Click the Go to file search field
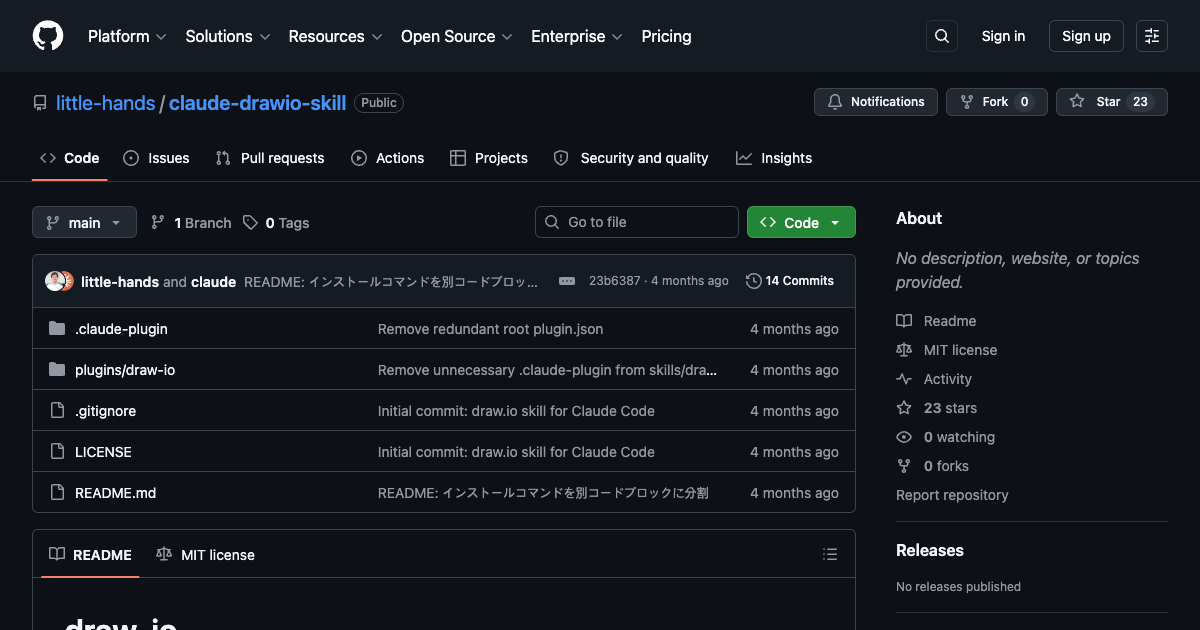Image resolution: width=1200 pixels, height=630 pixels. pos(637,222)
